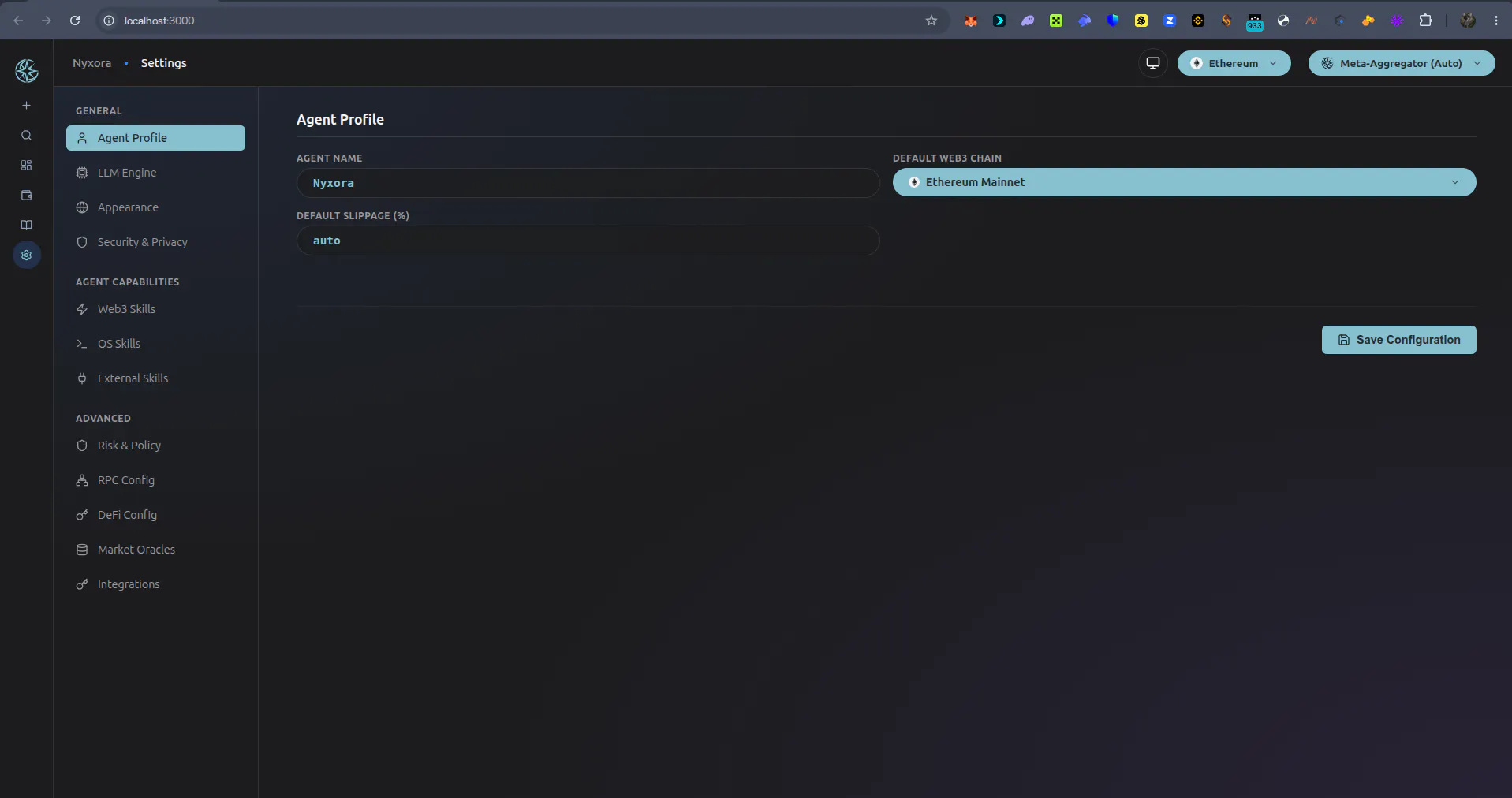The image size is (1512, 798).
Task: Click the address bar showing localhost:3000
Action: coord(521,21)
